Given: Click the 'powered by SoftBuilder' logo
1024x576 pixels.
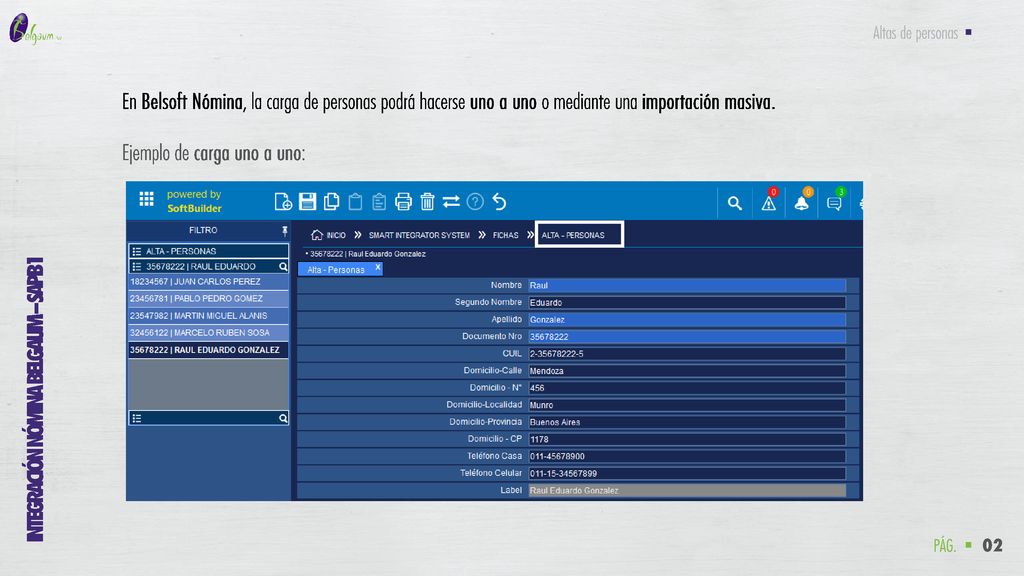Looking at the screenshot, I should [194, 201].
